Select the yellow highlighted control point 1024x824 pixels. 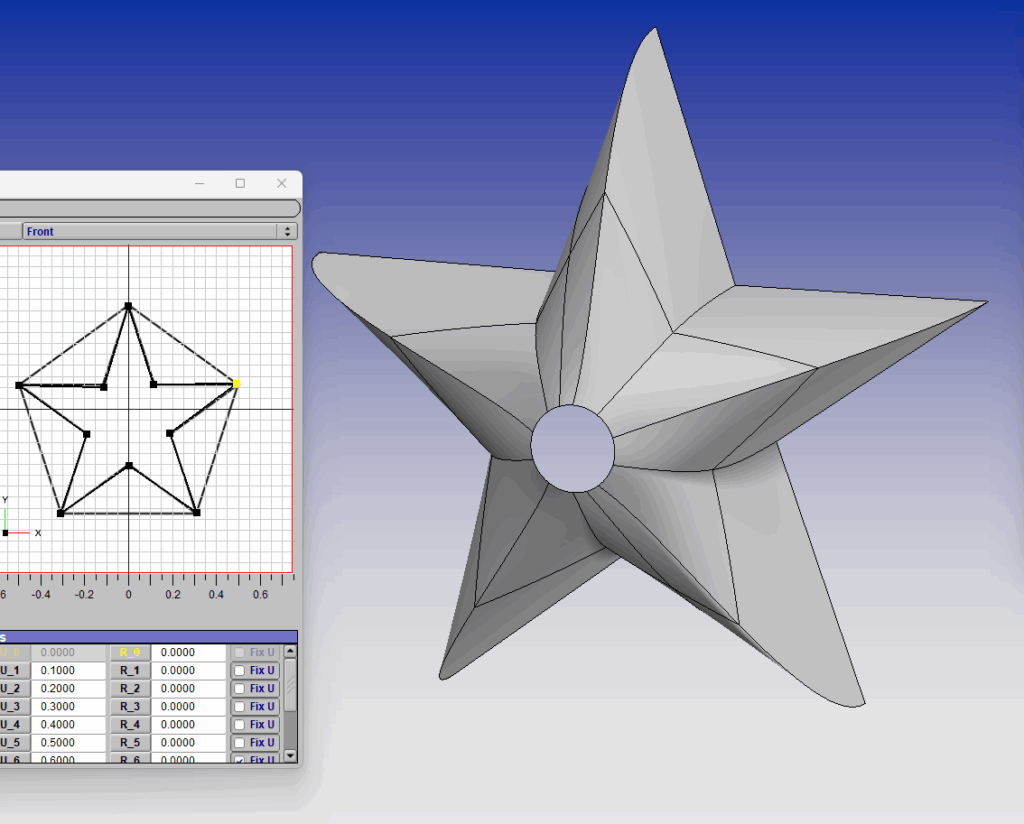pyautogui.click(x=237, y=383)
